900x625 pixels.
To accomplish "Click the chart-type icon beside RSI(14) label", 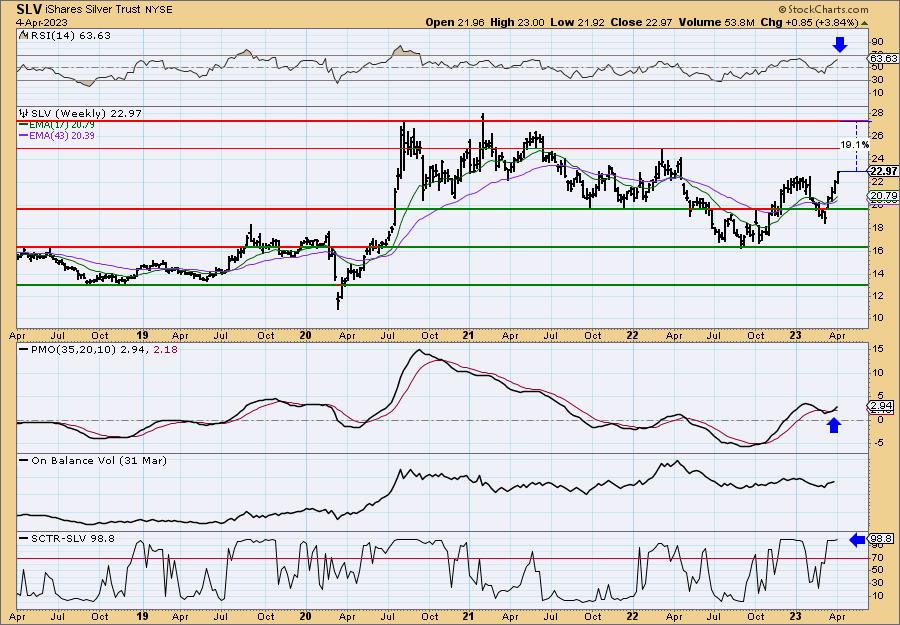I will pyautogui.click(x=22, y=36).
